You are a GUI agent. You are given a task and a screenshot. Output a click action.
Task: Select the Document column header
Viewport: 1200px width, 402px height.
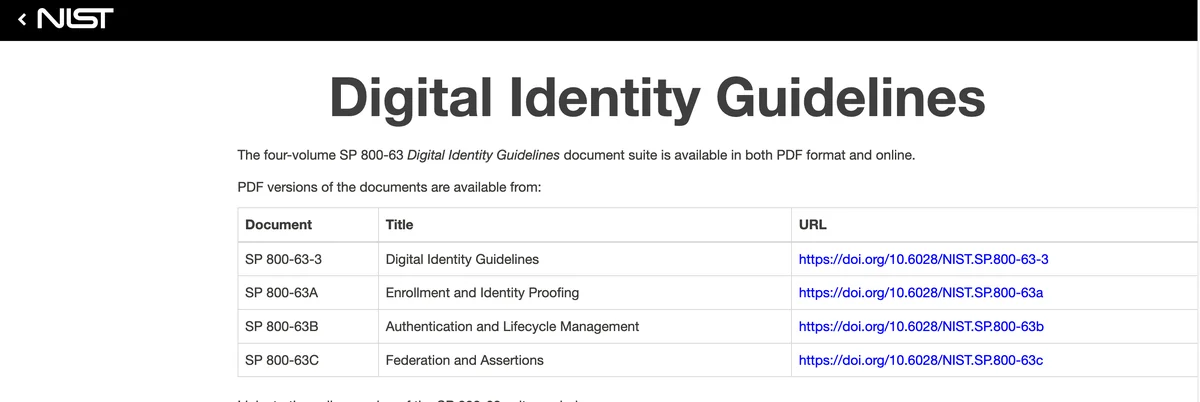pos(308,225)
